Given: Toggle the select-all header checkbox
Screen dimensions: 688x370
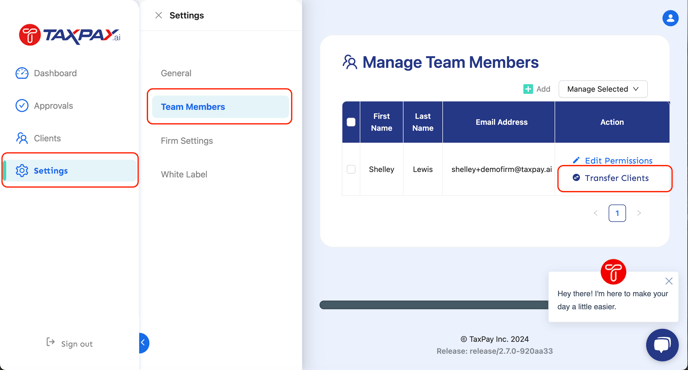Looking at the screenshot, I should [351, 122].
